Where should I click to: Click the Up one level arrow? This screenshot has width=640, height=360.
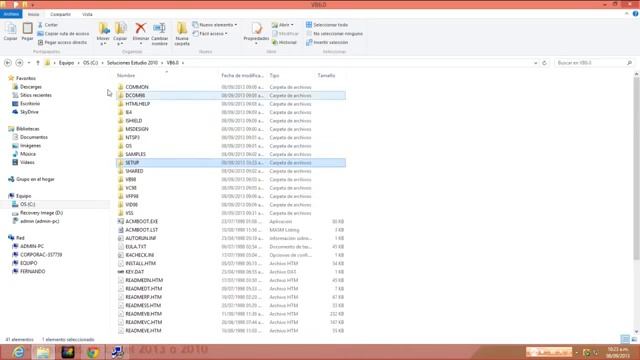pos(38,63)
